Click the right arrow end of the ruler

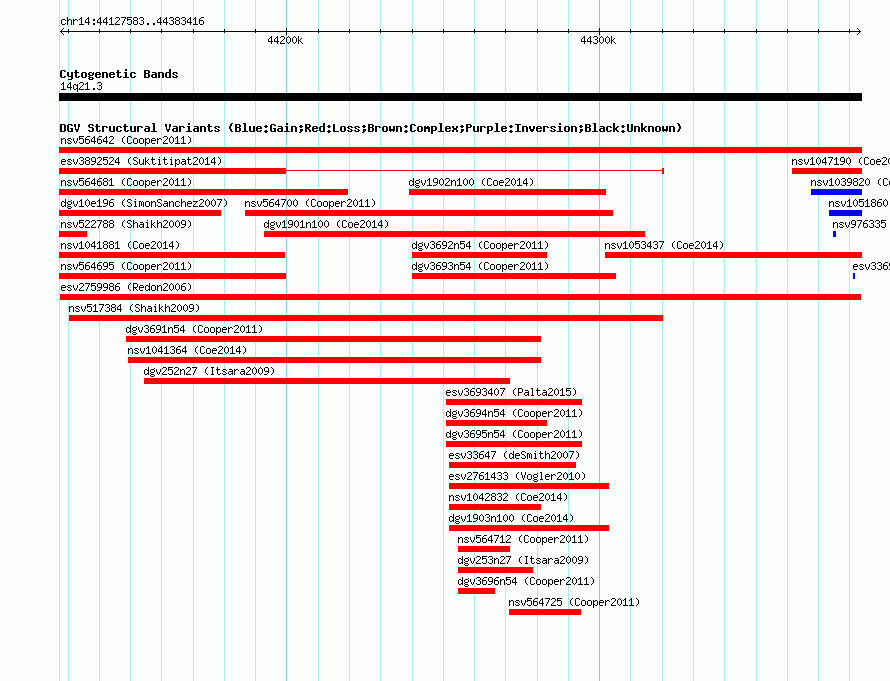[859, 31]
